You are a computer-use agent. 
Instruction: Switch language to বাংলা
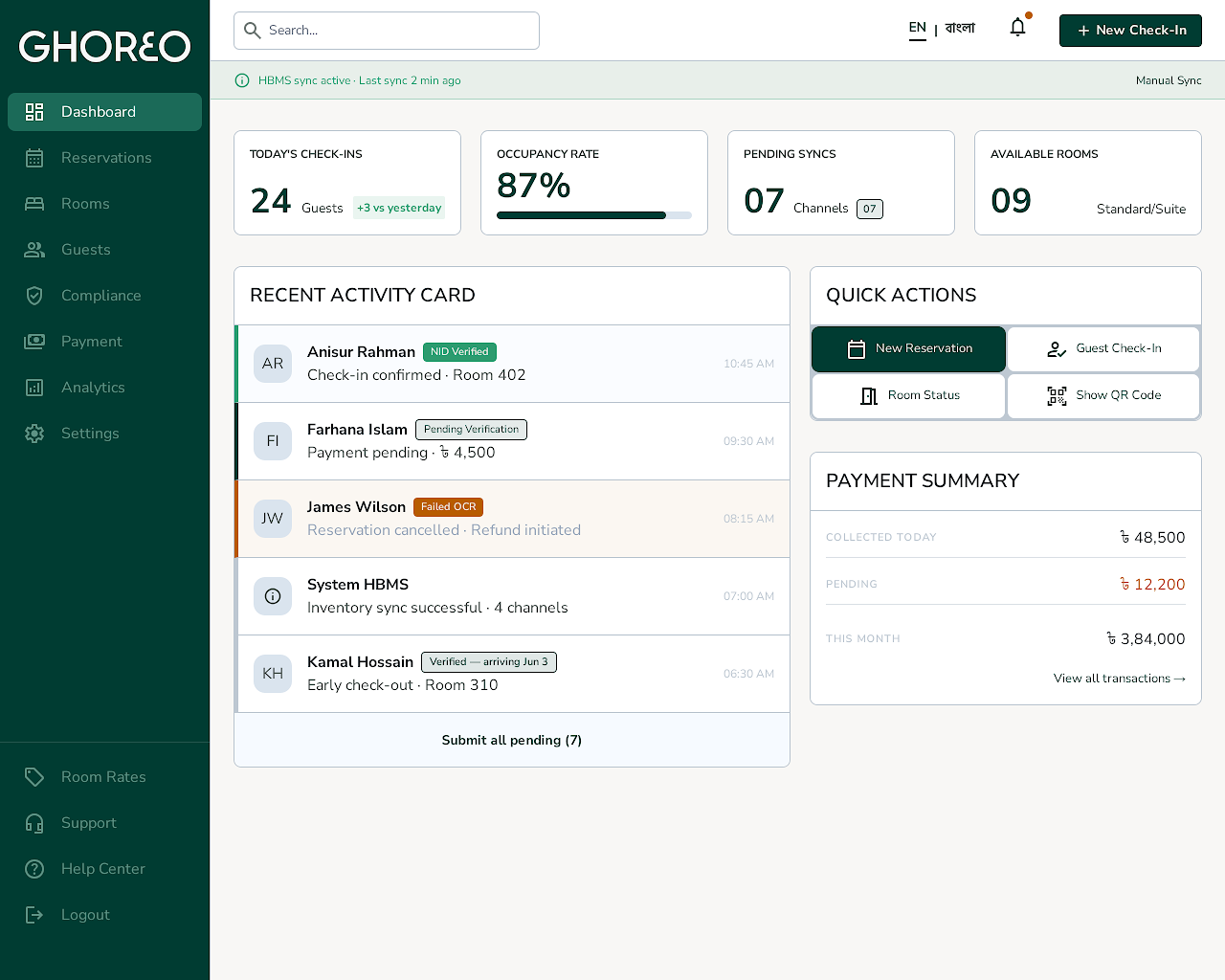pyautogui.click(x=960, y=29)
